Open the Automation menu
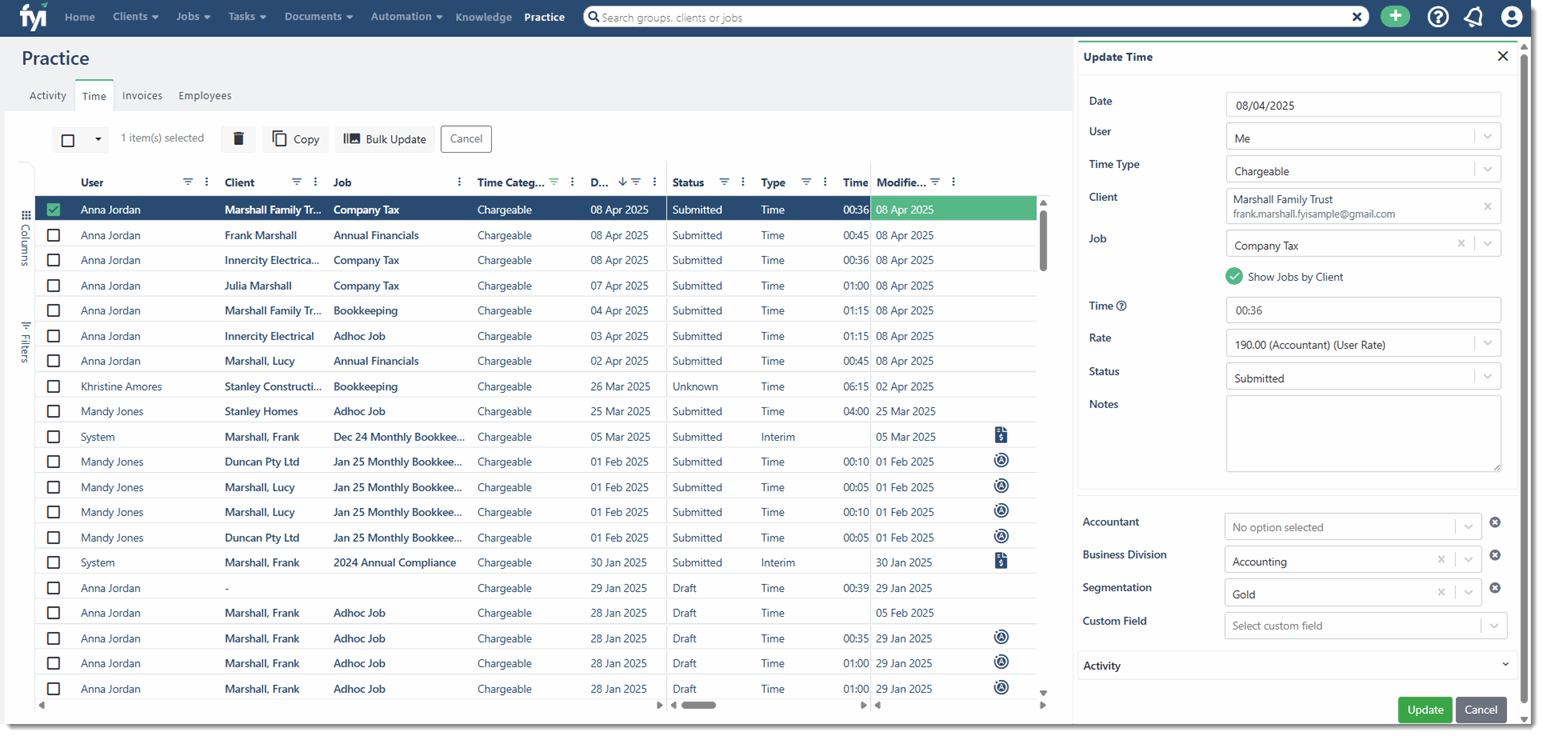Screen dimensions: 1543x736 pos(407,17)
